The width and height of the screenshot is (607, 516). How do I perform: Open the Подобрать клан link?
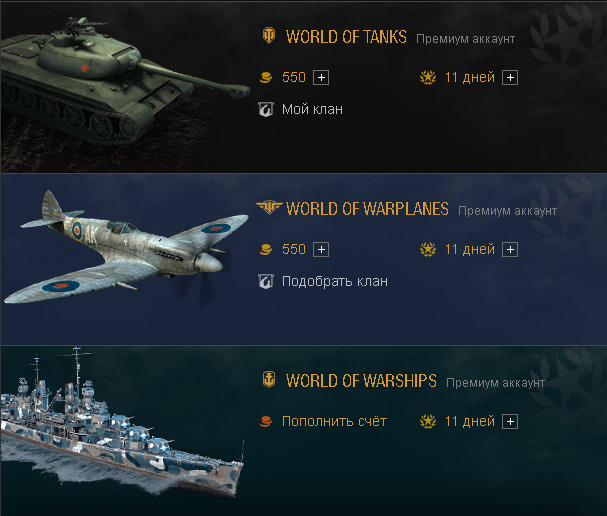[x=334, y=281]
